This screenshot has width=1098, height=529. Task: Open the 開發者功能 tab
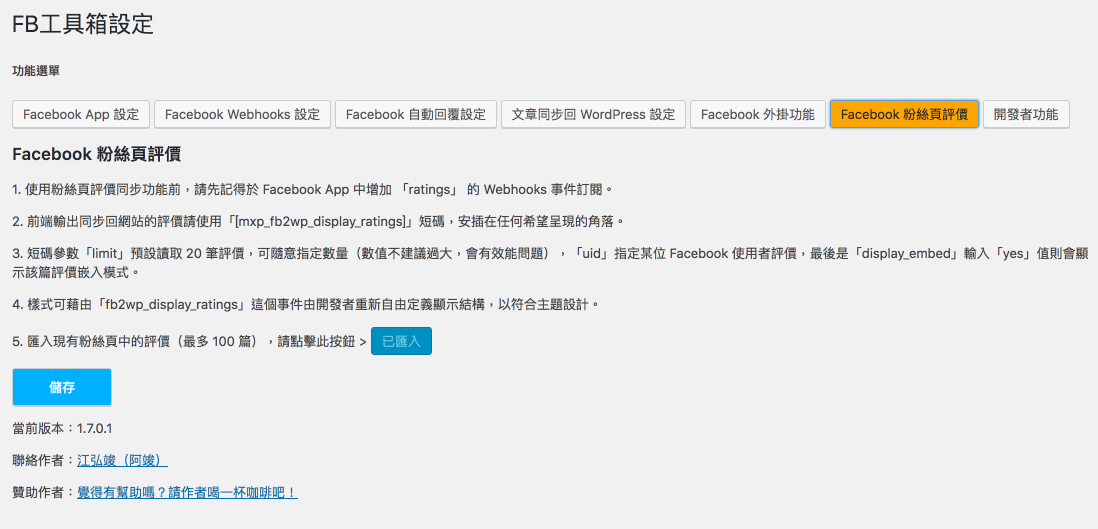tap(1026, 114)
